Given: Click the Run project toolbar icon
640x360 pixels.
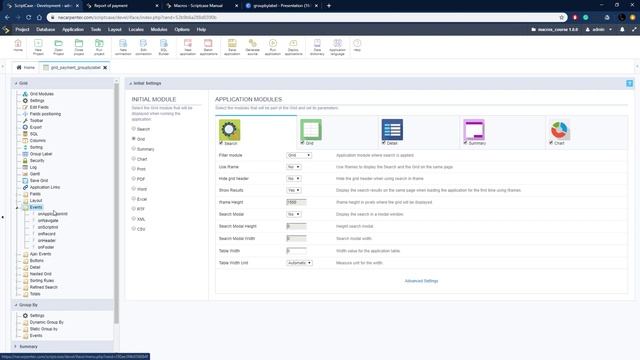Looking at the screenshot, I should click(x=99, y=47).
